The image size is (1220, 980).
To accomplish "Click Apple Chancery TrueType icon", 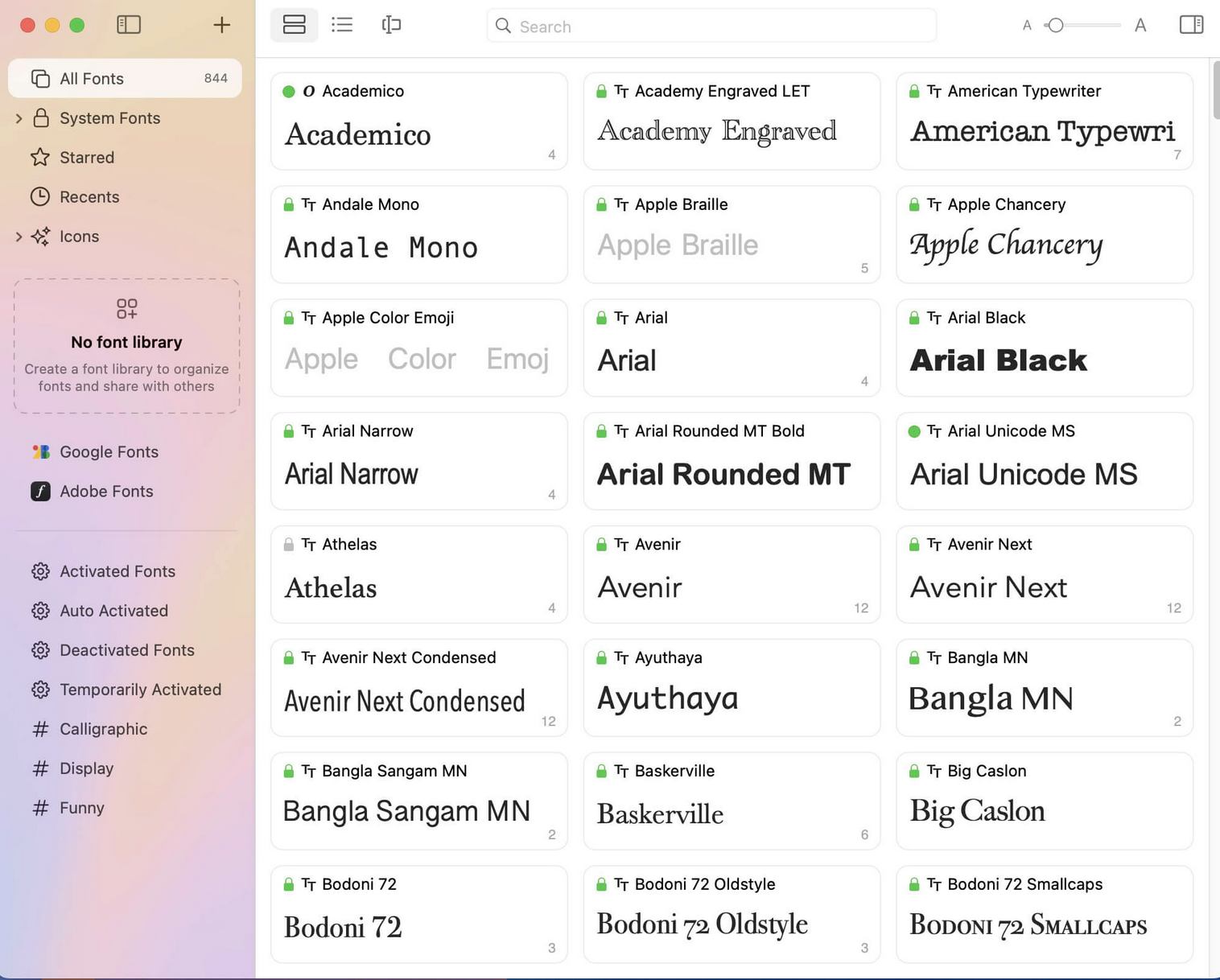I will (934, 204).
